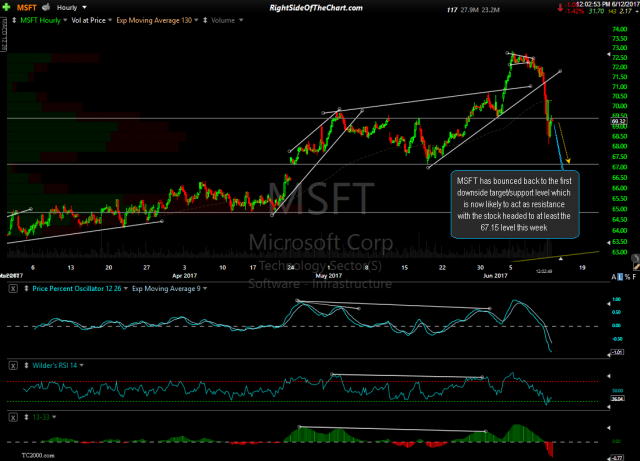The height and width of the screenshot is (461, 640).
Task: Click the move handle of Price Percent Oscillator pane
Action: point(26,289)
